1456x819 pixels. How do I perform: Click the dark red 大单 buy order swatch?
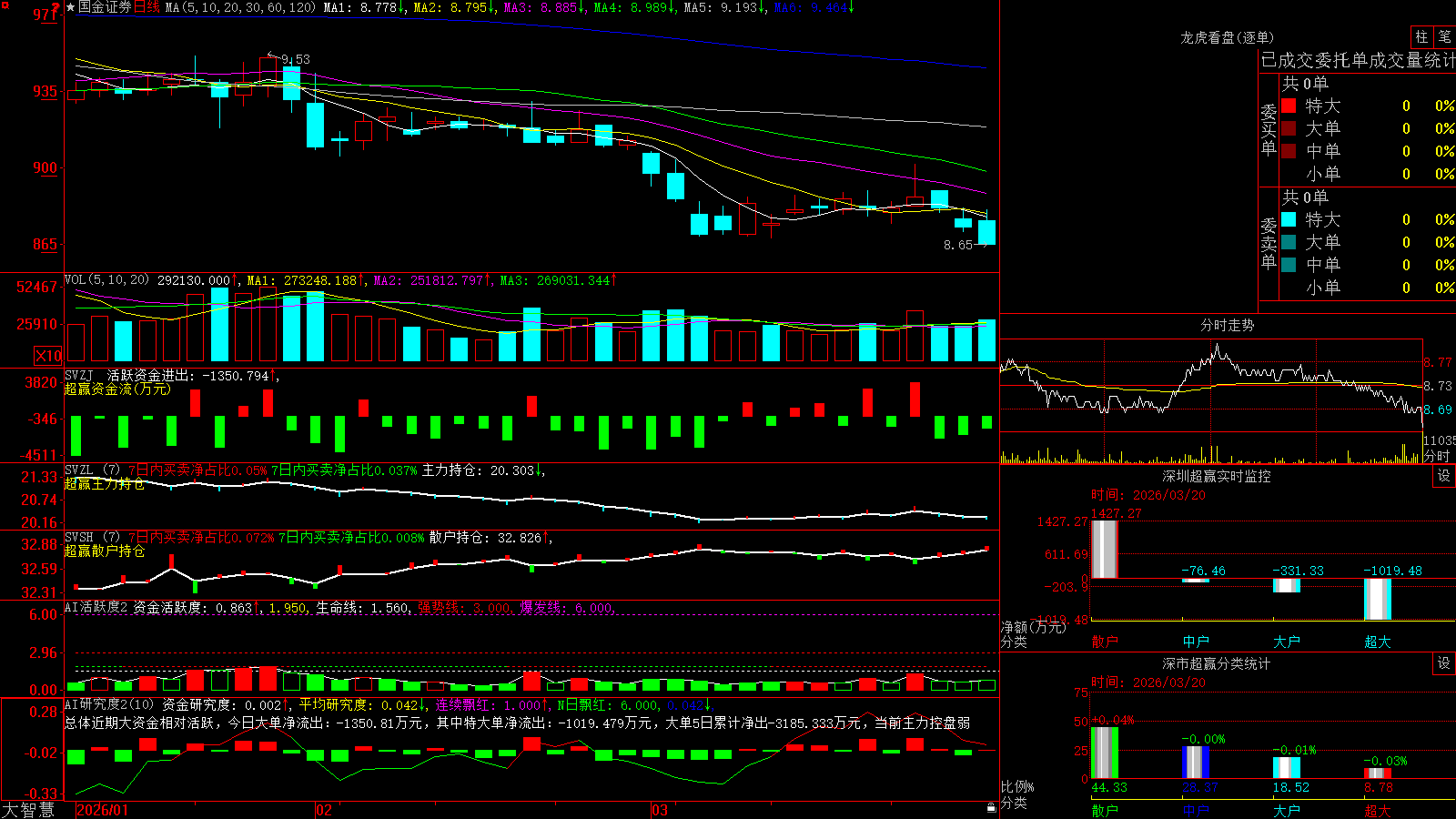(x=1289, y=128)
